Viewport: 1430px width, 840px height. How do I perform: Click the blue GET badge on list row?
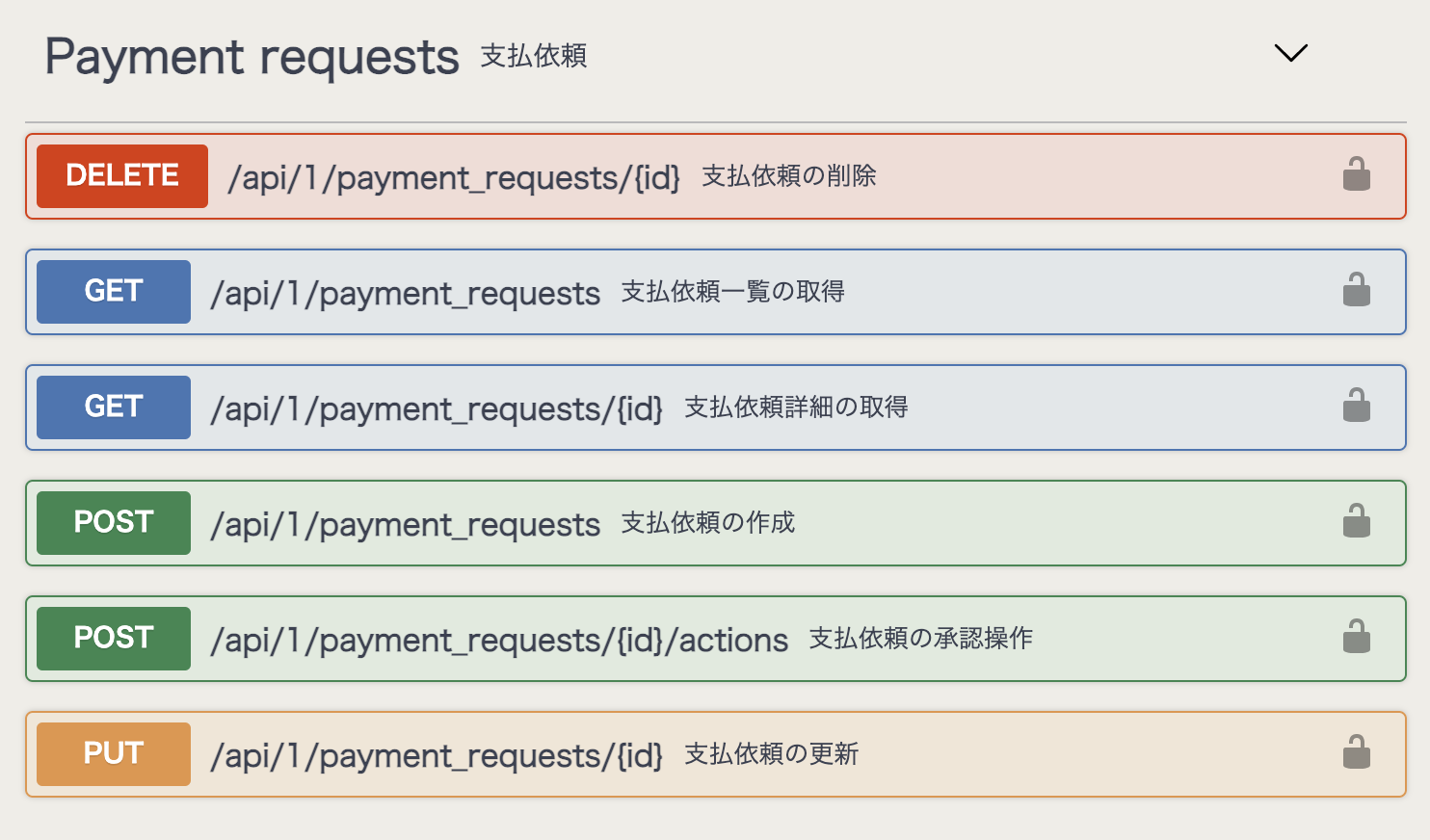113,291
